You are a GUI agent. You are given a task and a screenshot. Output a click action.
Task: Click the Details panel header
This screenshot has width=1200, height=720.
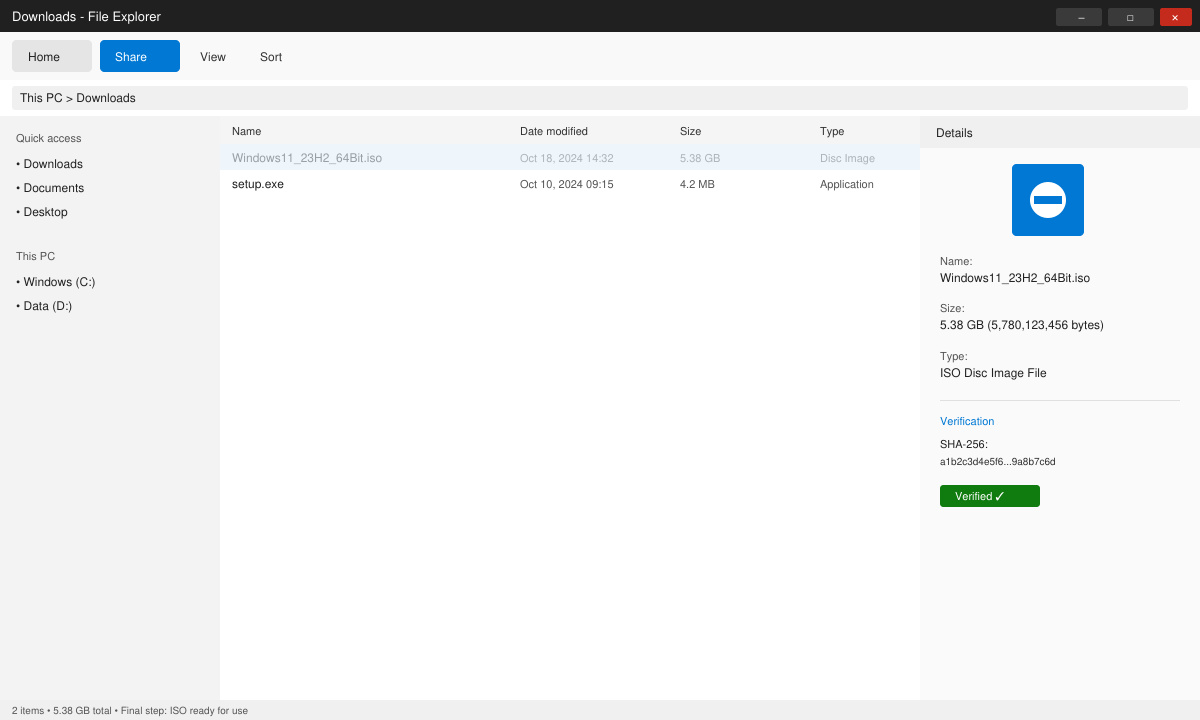[1060, 132]
